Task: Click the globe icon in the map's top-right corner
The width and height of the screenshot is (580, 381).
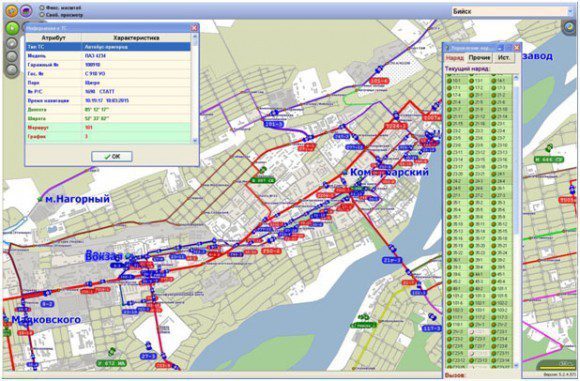Action: 569,28
